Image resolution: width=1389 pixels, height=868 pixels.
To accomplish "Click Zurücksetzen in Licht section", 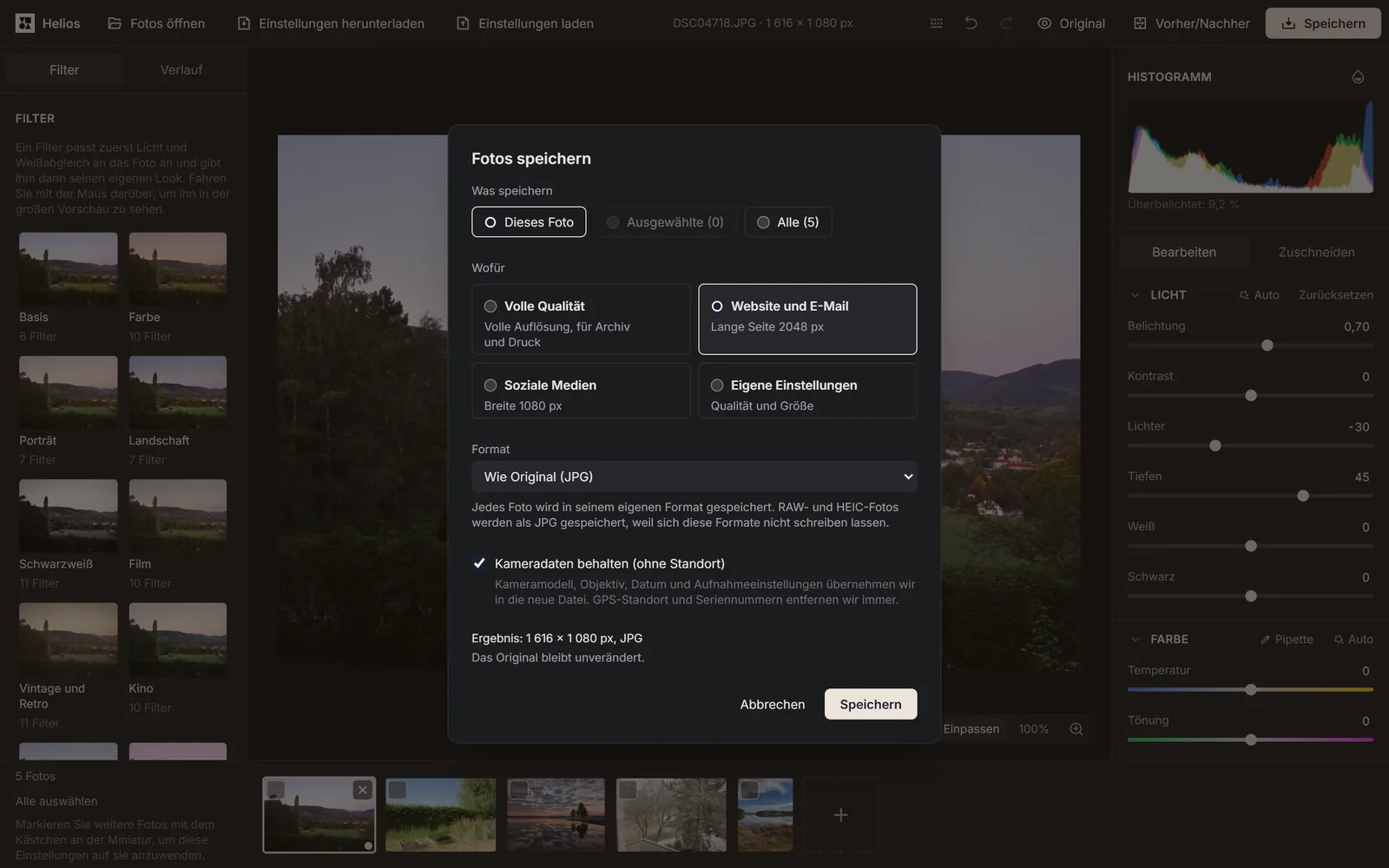I will click(1335, 295).
